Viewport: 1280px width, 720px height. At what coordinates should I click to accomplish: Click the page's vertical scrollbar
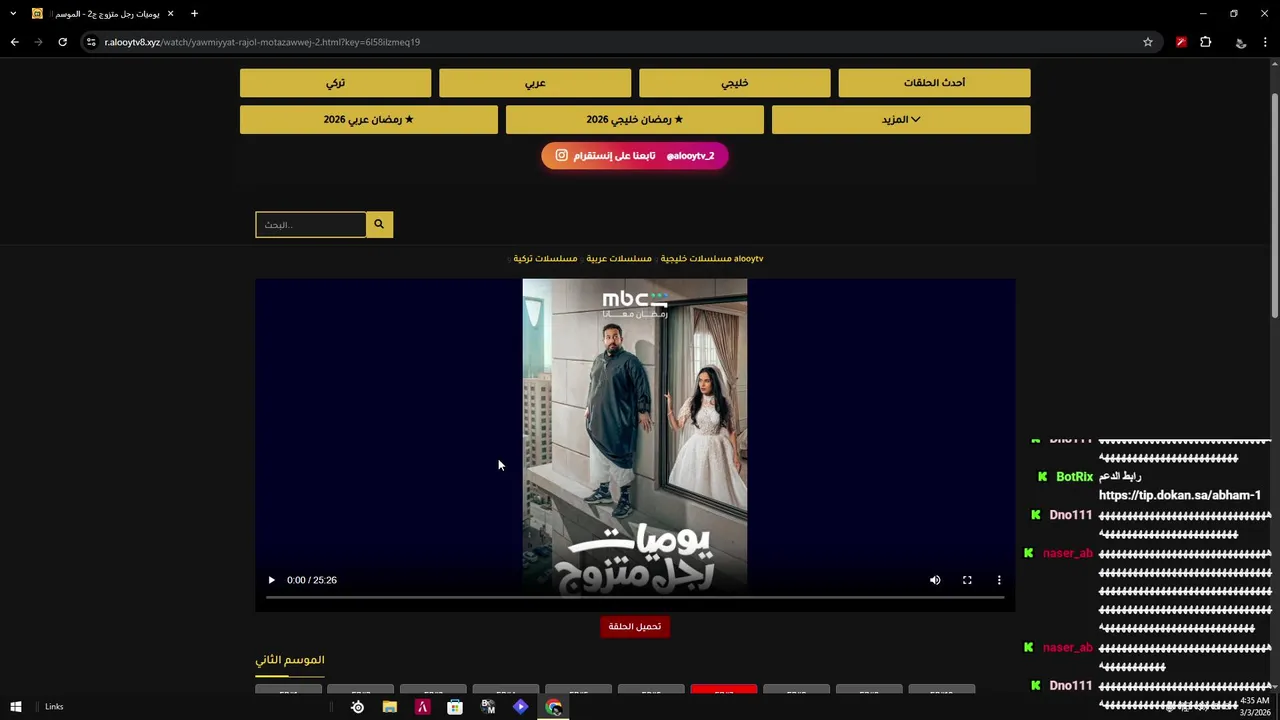pyautogui.click(x=1274, y=206)
